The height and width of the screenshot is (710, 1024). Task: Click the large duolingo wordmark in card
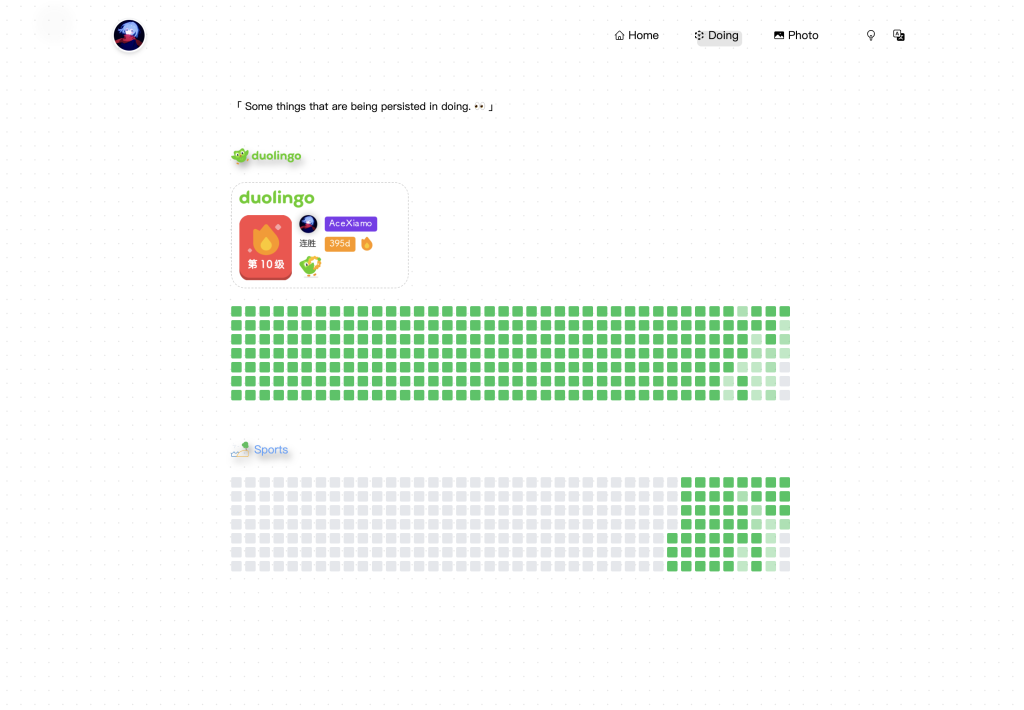[x=277, y=198]
